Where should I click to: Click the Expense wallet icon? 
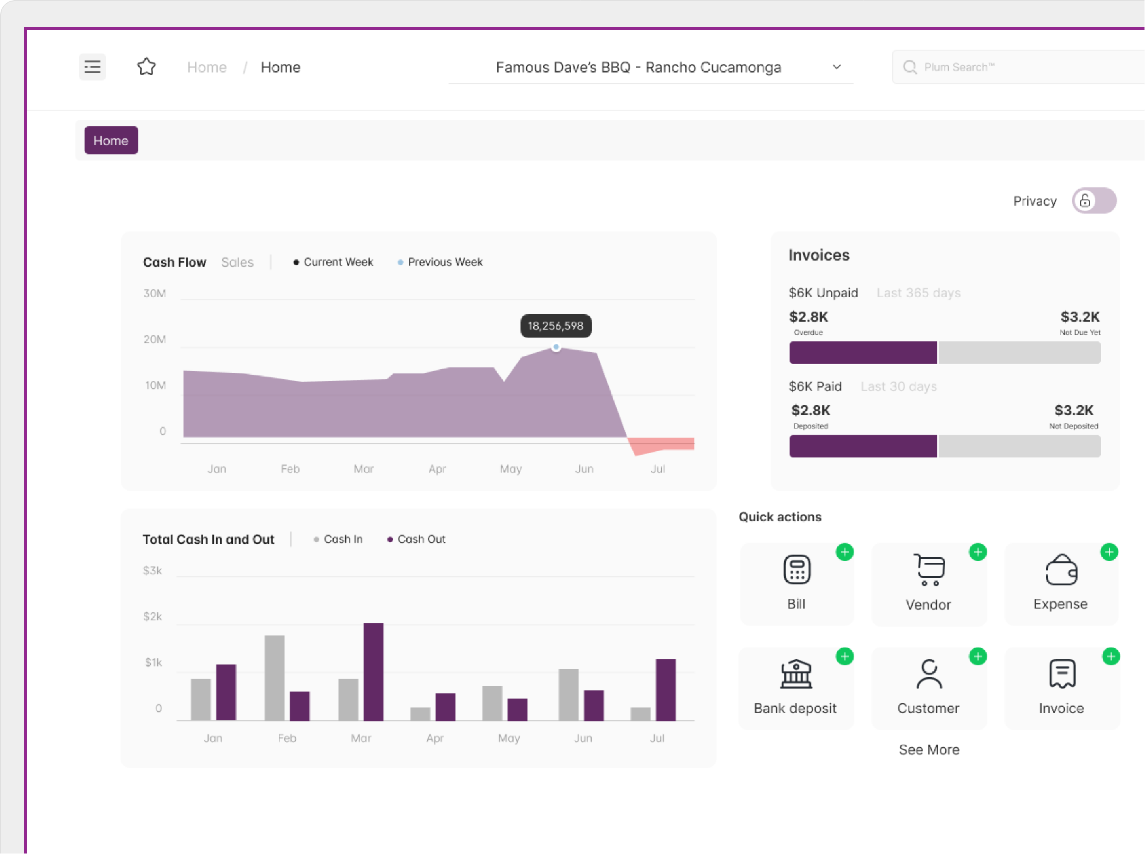[1061, 570]
